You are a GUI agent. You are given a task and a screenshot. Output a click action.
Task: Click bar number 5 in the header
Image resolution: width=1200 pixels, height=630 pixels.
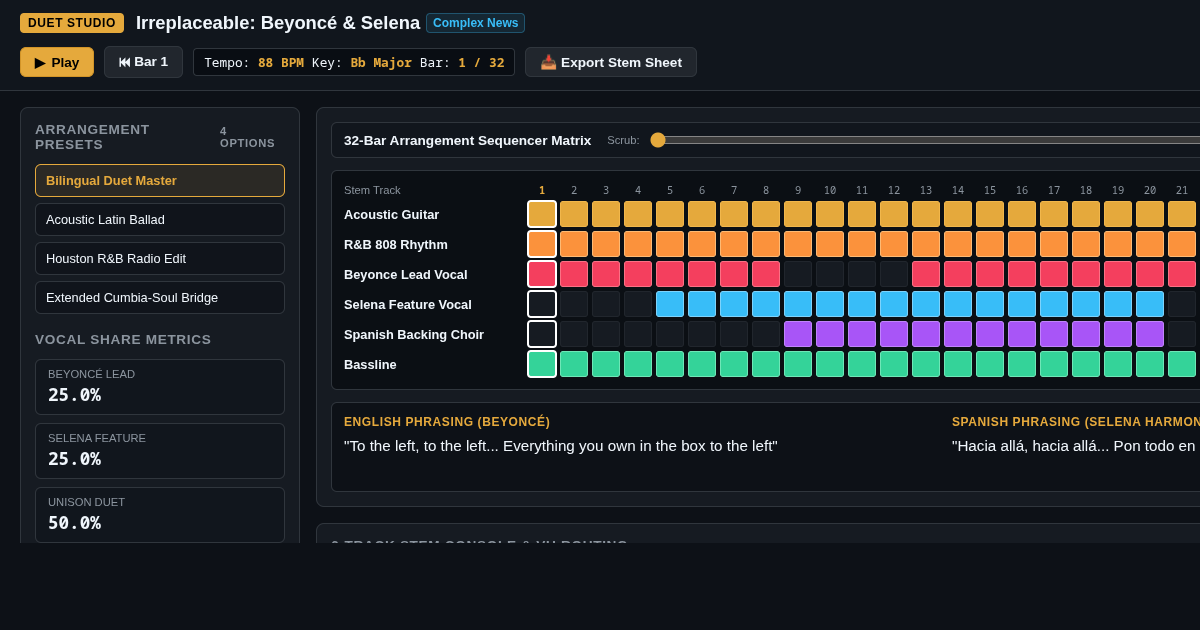pyautogui.click(x=670, y=190)
